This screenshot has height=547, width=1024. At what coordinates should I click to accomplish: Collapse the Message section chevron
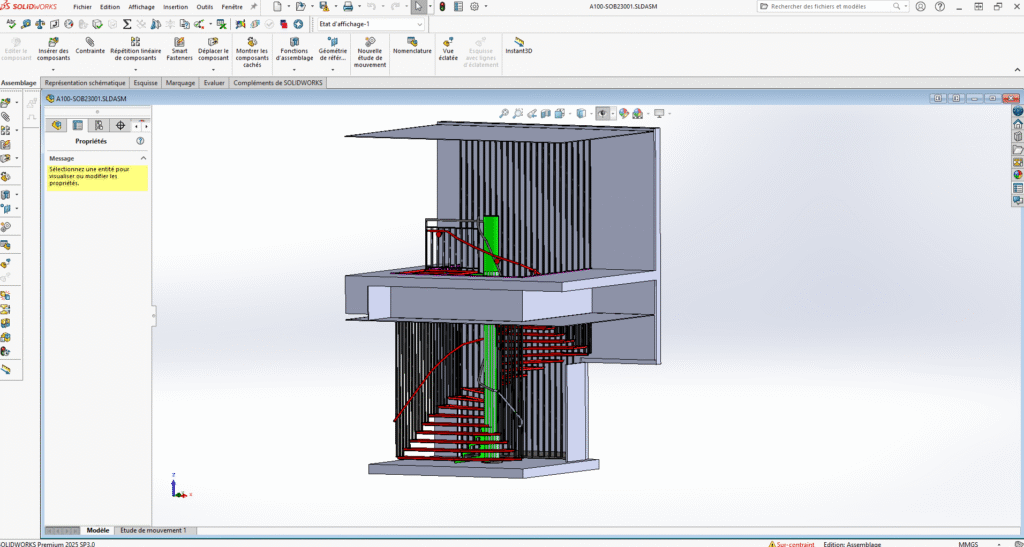143,158
